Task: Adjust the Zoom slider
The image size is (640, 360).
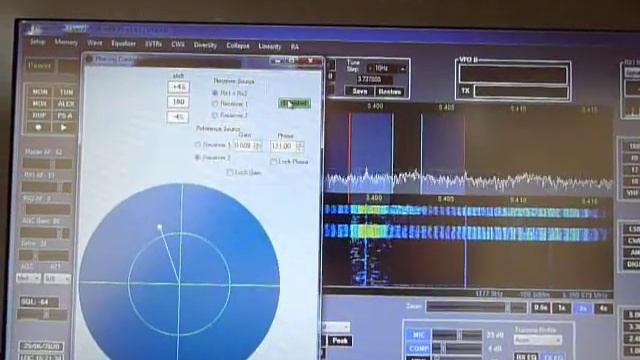Action: 476,307
